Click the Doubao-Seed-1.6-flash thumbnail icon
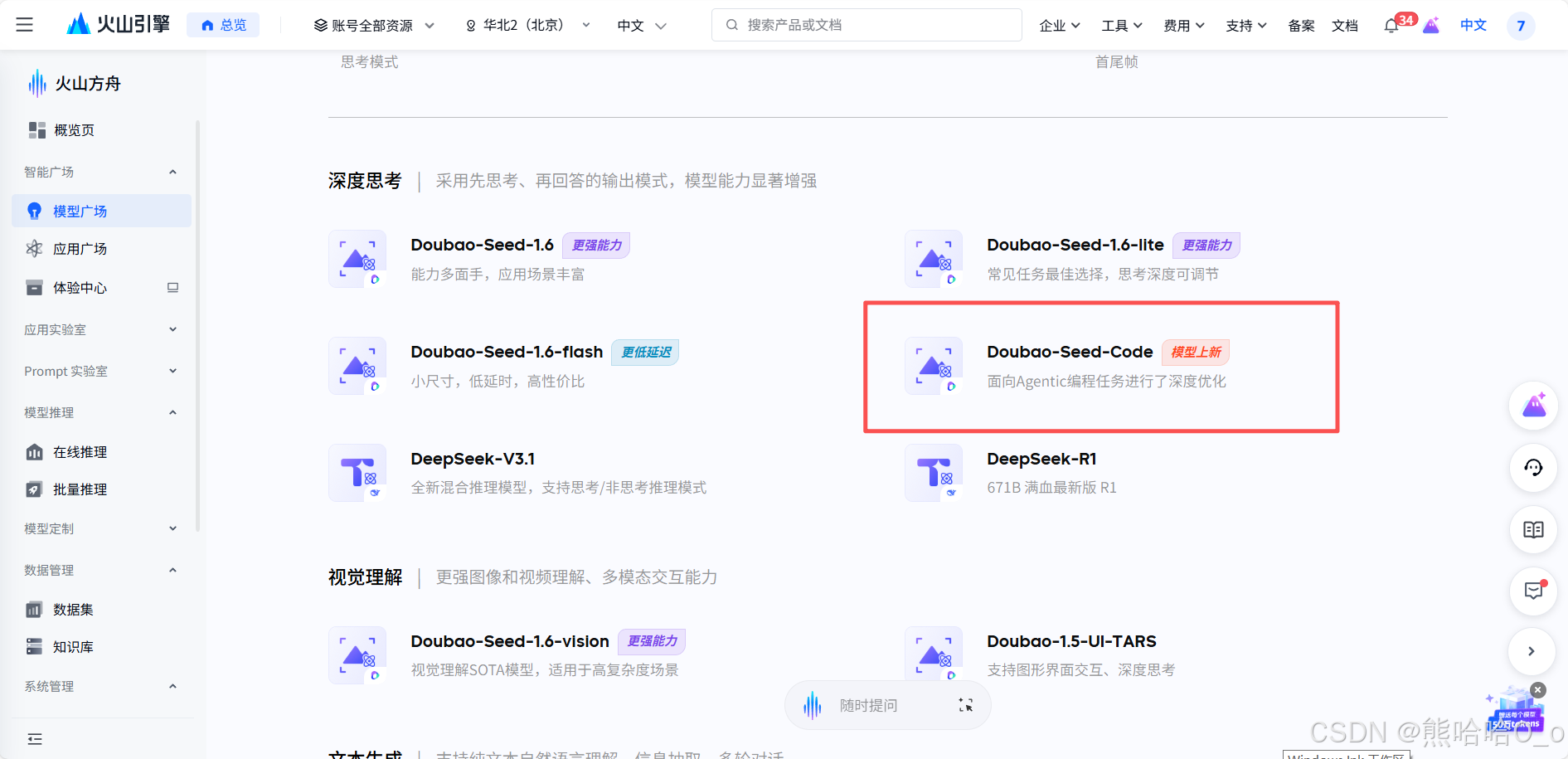 (357, 366)
